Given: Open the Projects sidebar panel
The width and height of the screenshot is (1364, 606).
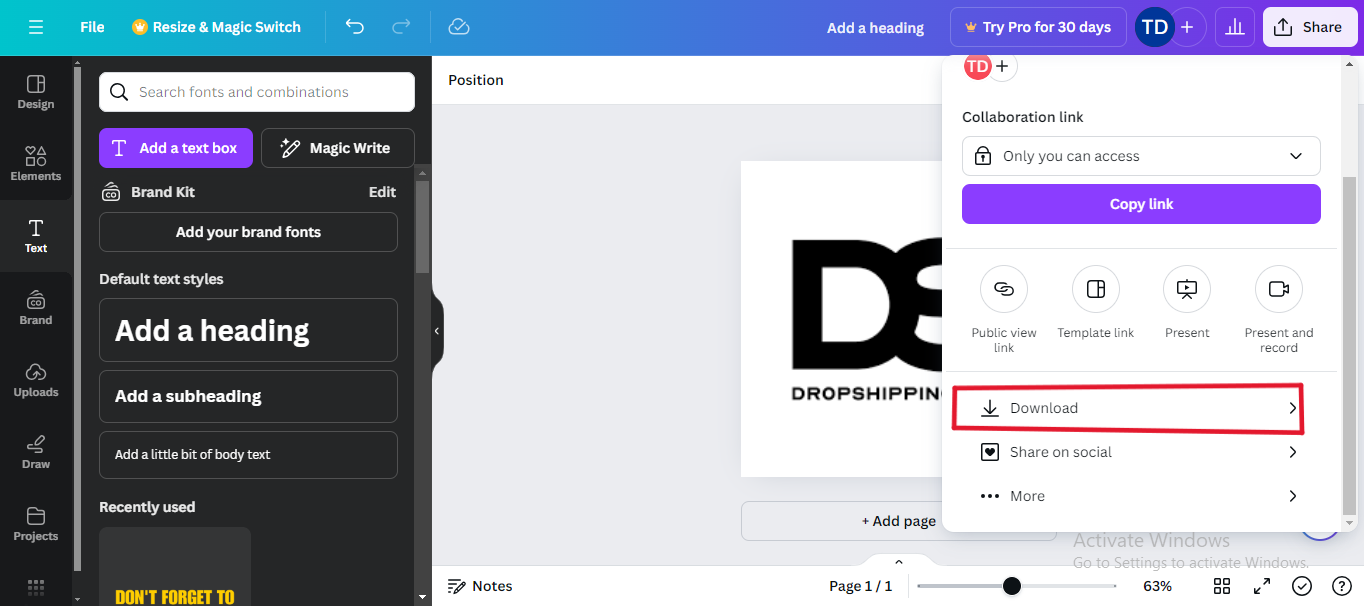Looking at the screenshot, I should tap(36, 524).
